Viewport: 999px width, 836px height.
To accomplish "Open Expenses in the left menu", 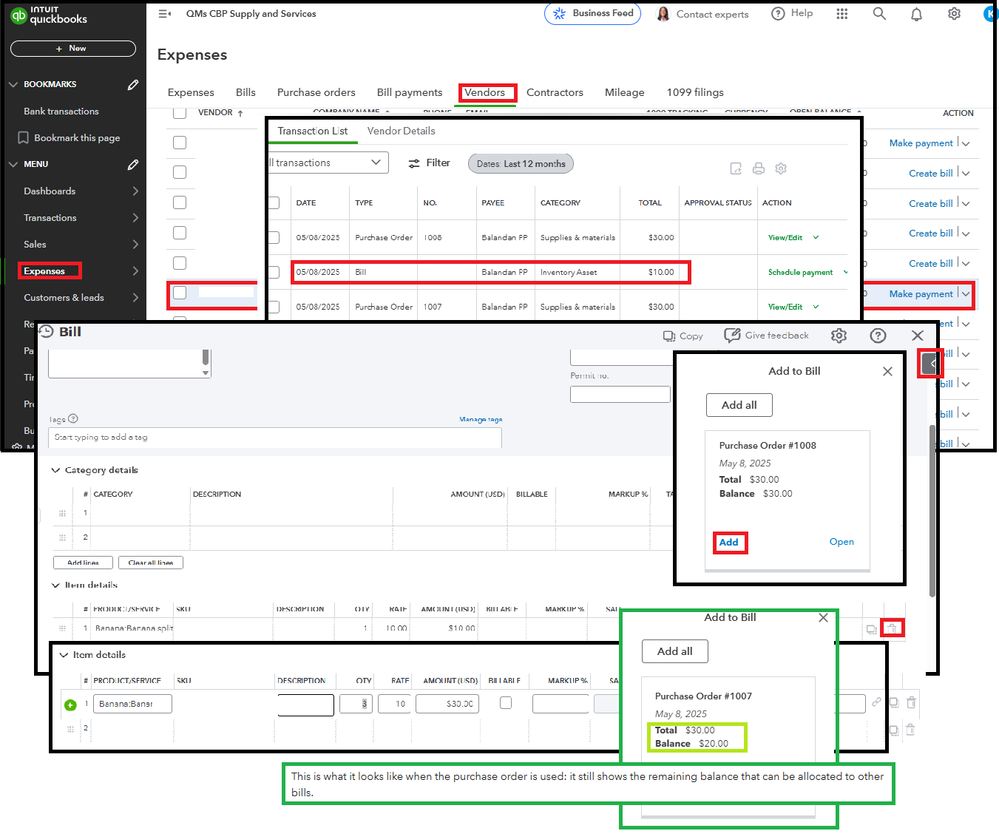I will pyautogui.click(x=45, y=271).
